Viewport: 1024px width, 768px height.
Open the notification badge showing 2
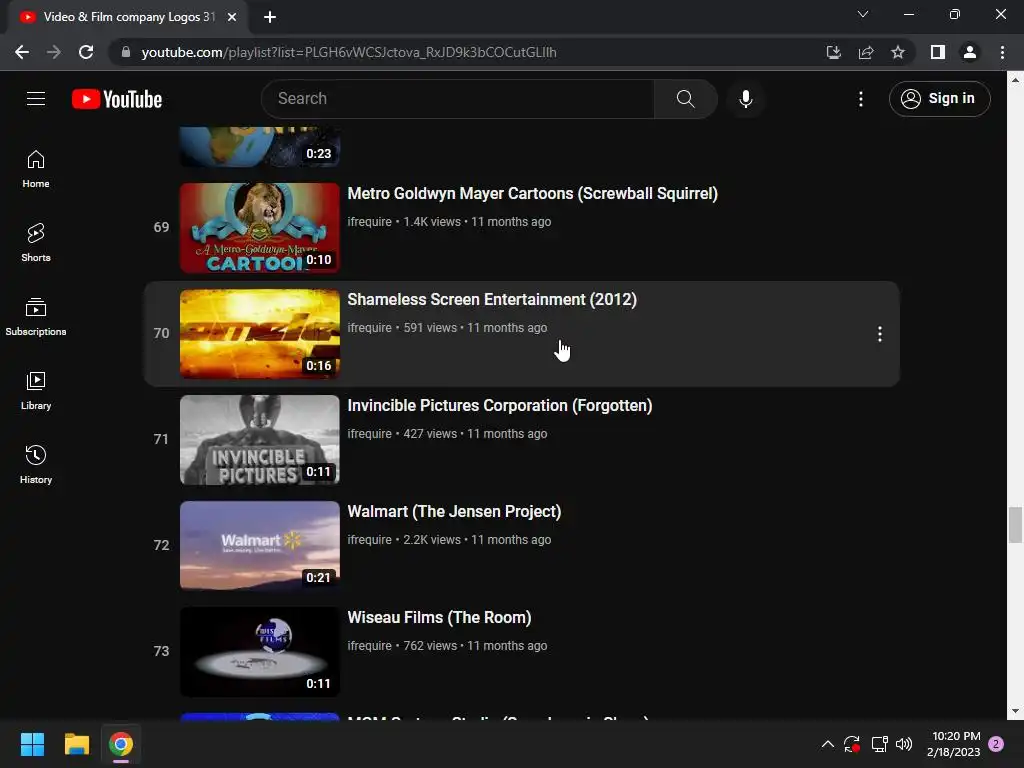(x=996, y=744)
